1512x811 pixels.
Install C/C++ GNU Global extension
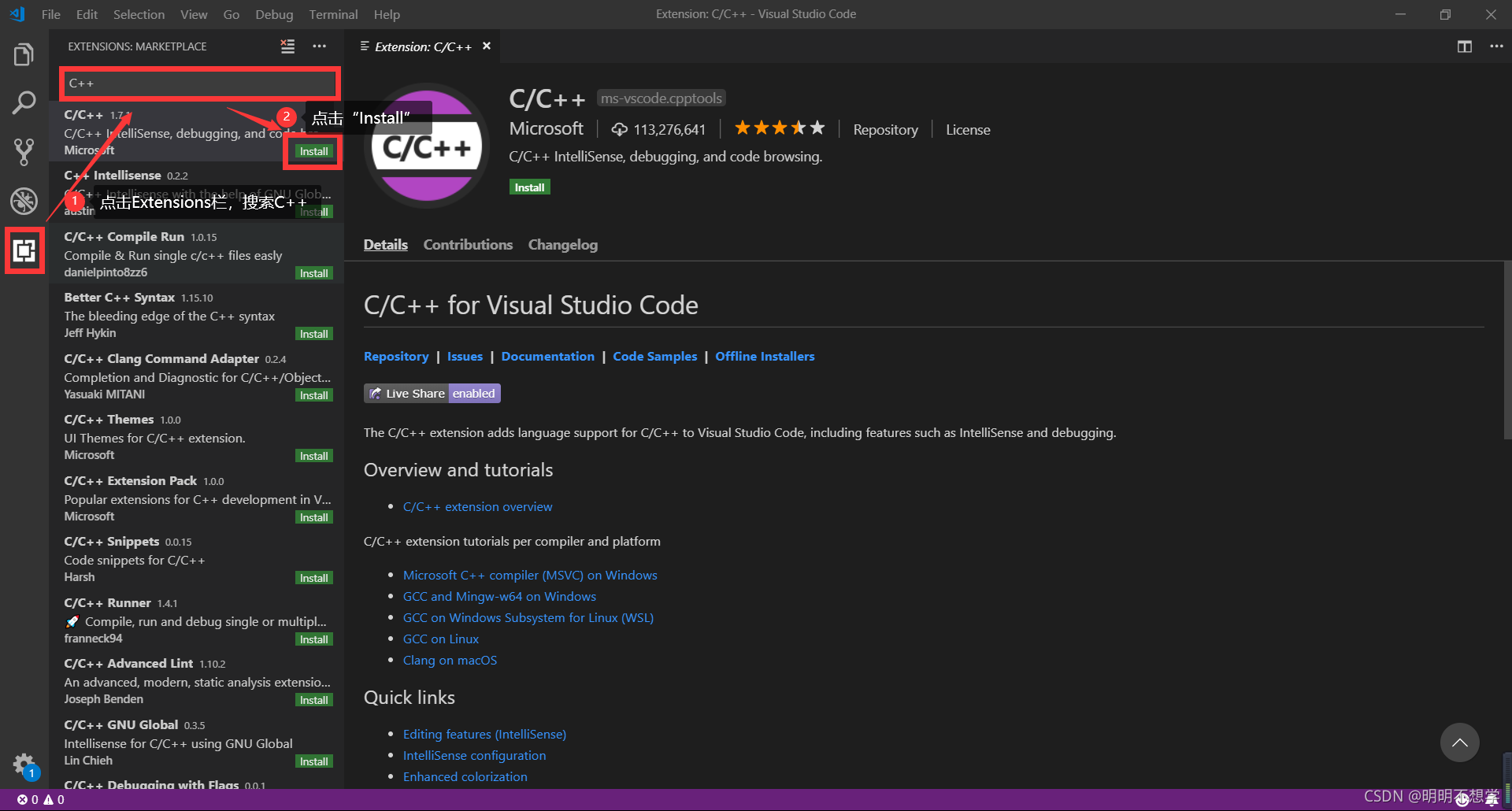coord(313,761)
